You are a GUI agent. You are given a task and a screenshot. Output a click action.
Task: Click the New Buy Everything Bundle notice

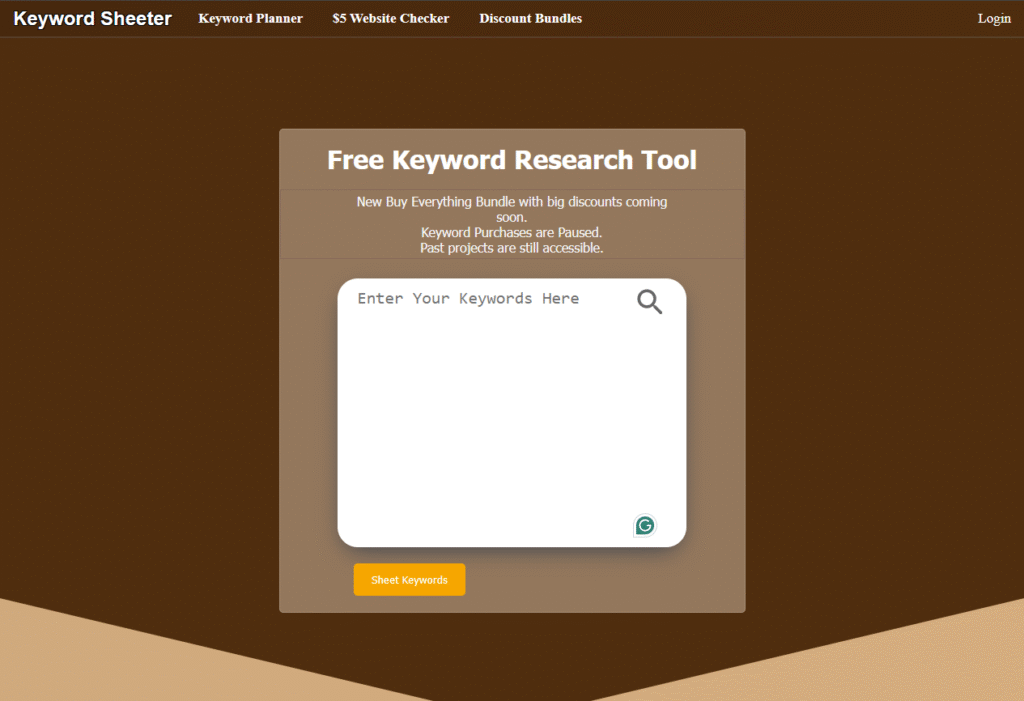511,202
